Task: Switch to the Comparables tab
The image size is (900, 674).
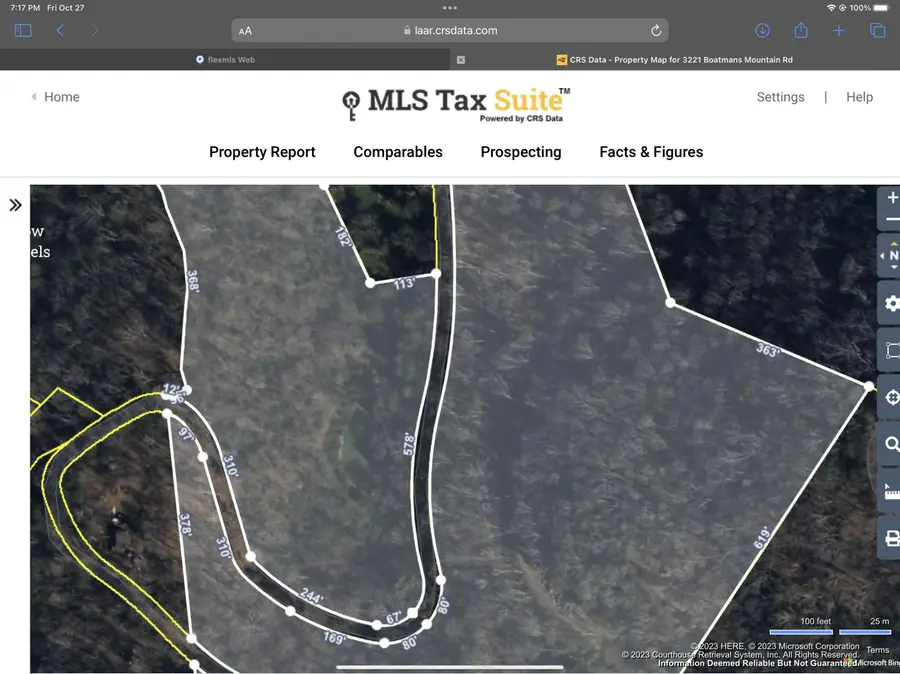Action: (x=397, y=152)
